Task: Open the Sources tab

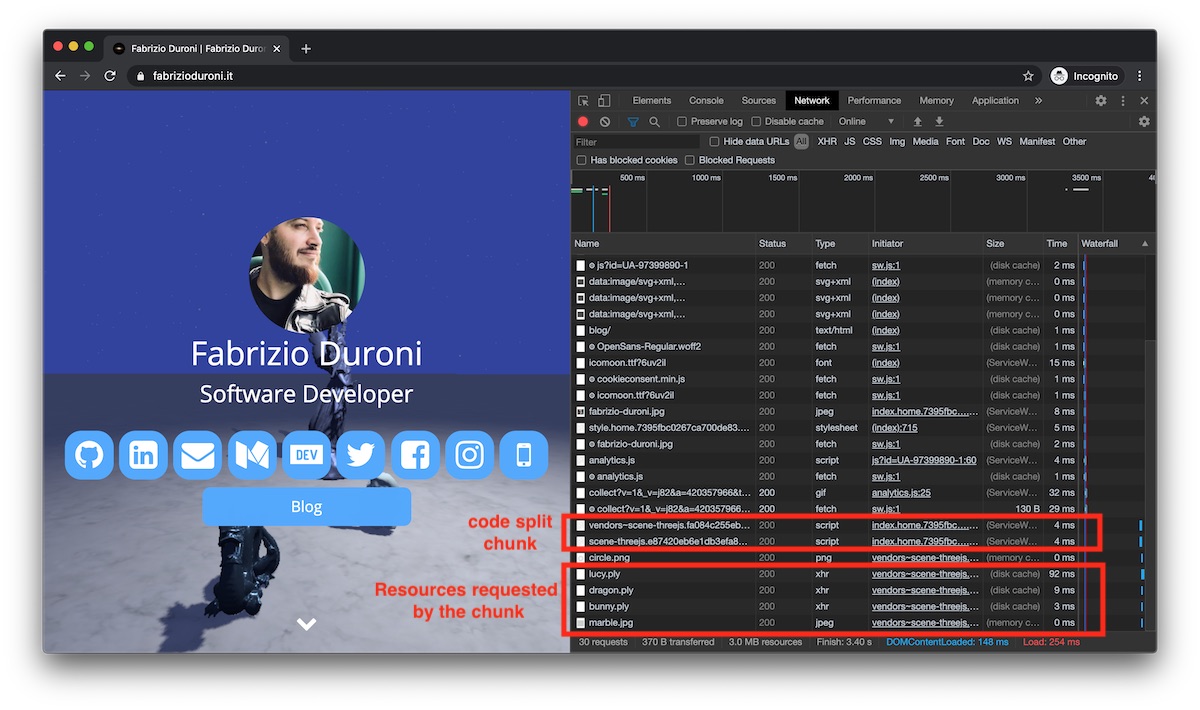Action: (x=759, y=101)
